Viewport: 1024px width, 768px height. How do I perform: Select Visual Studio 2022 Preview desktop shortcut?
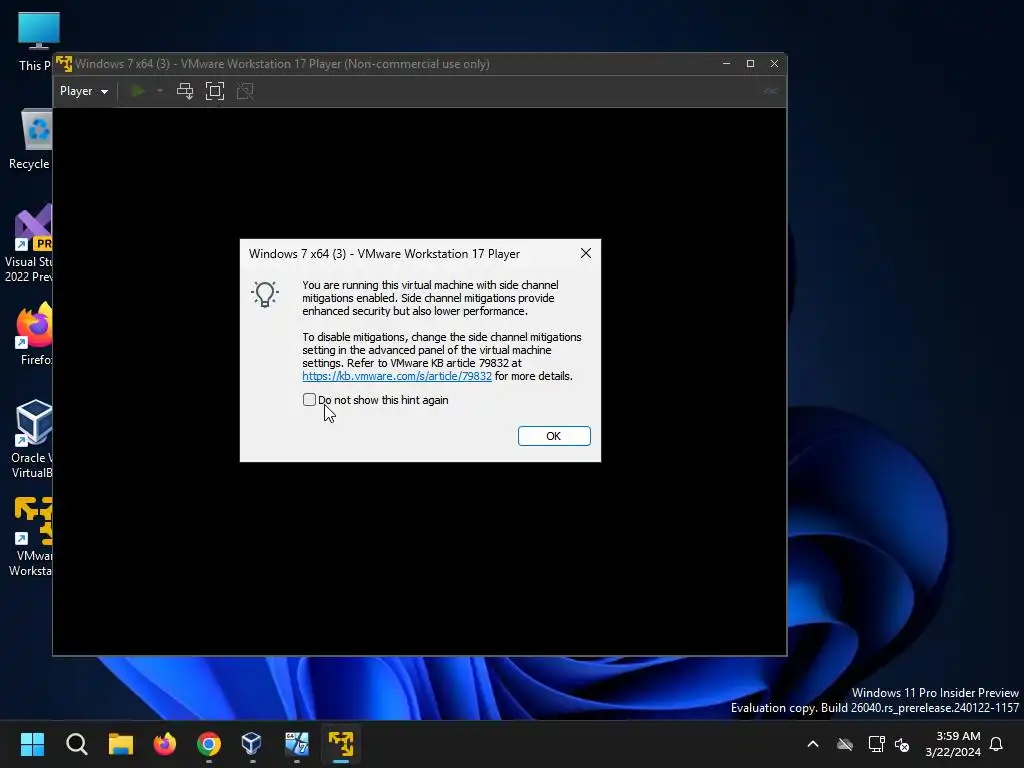click(x=28, y=243)
